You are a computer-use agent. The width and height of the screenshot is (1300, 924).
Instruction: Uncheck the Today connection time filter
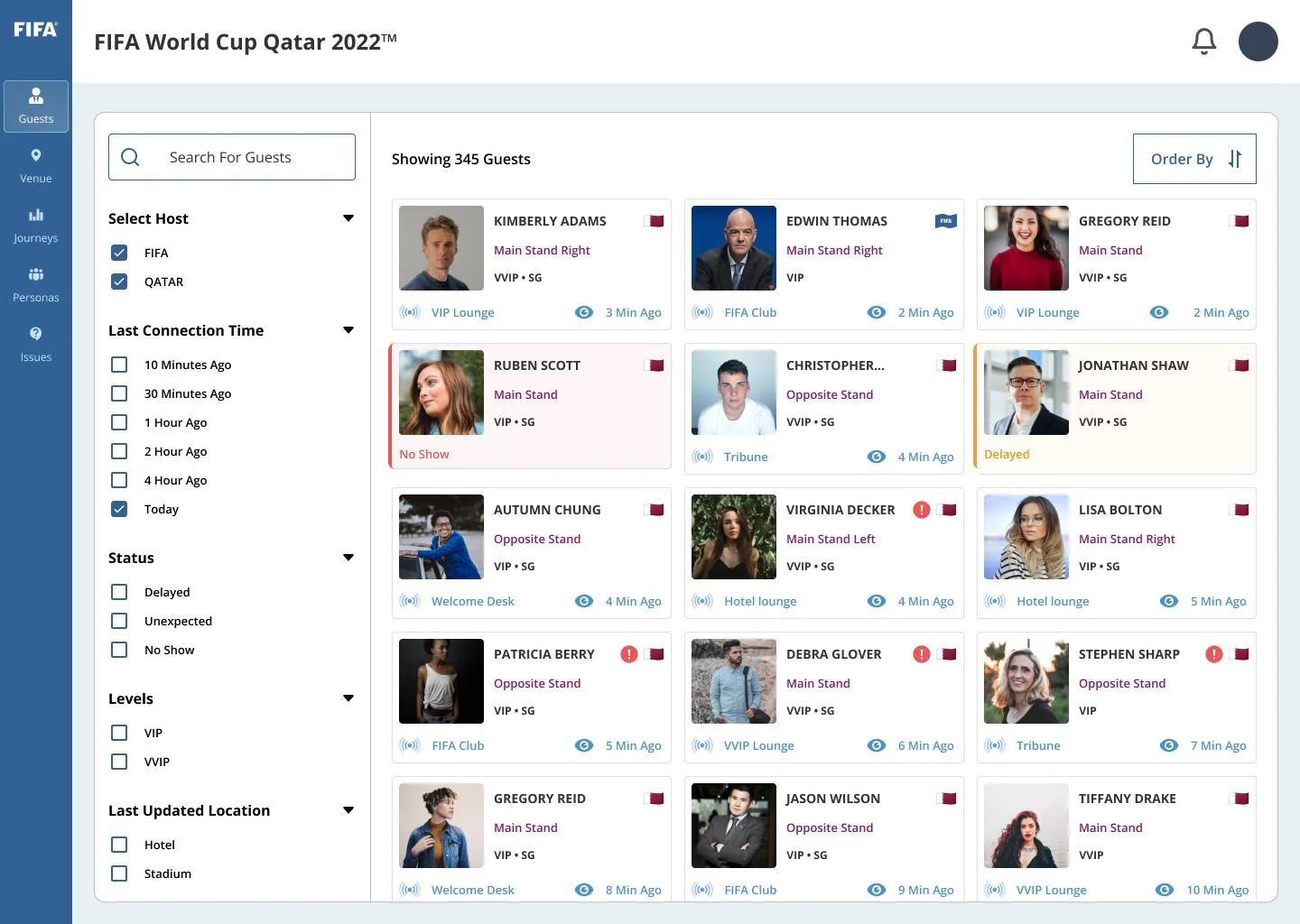click(x=119, y=509)
